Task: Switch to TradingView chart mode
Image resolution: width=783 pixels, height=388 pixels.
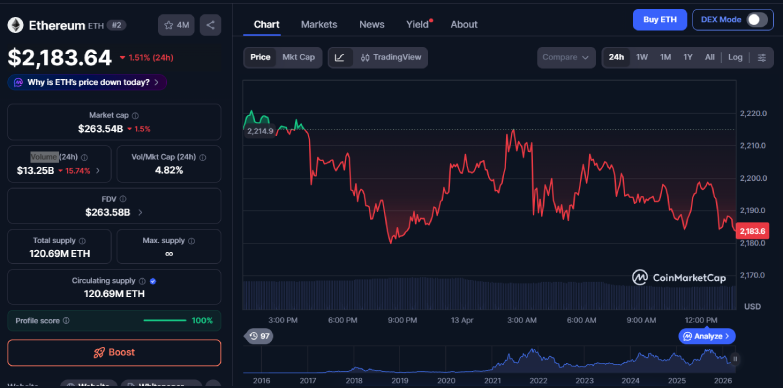Action: tap(390, 57)
